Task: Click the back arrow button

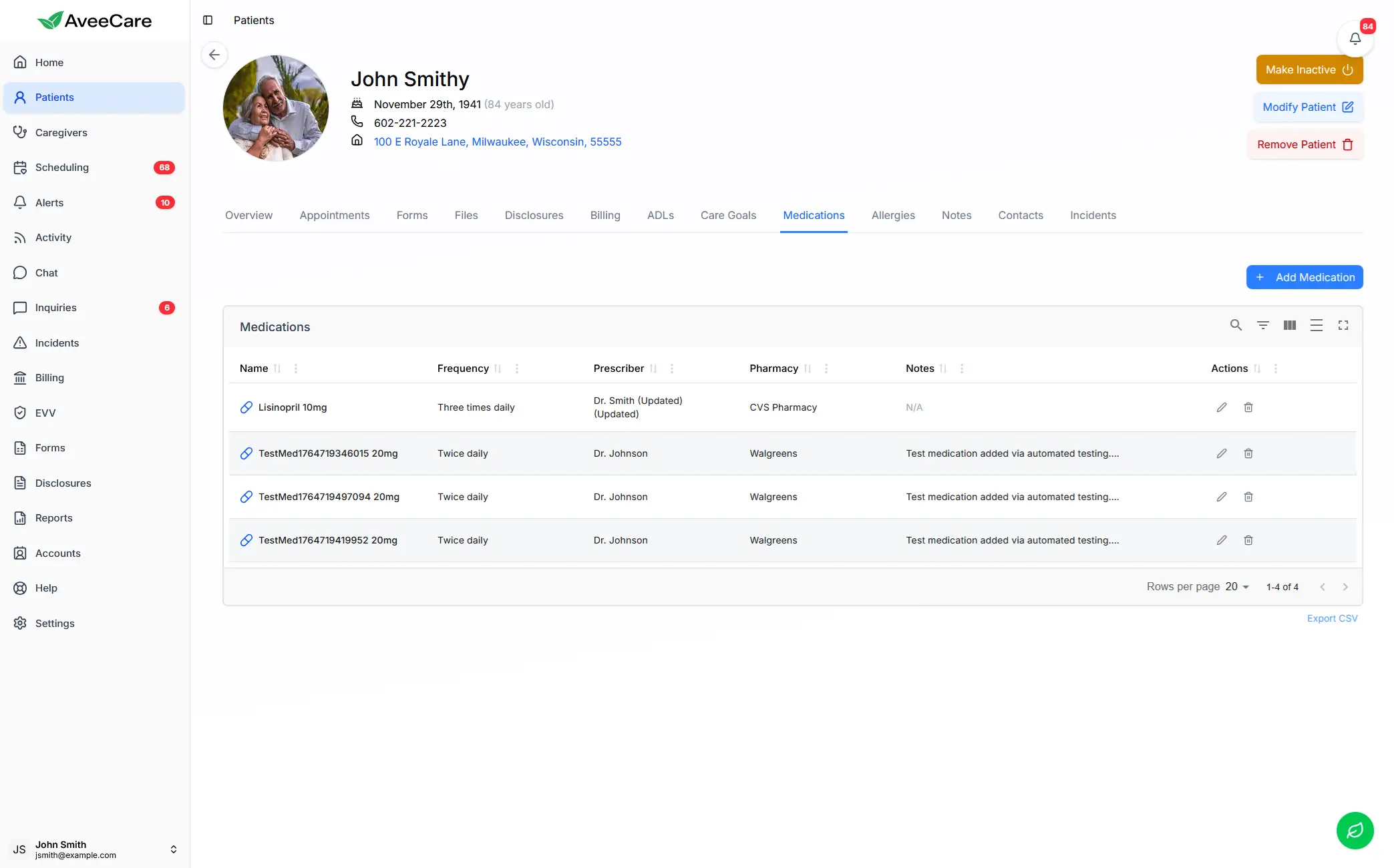Action: (214, 55)
